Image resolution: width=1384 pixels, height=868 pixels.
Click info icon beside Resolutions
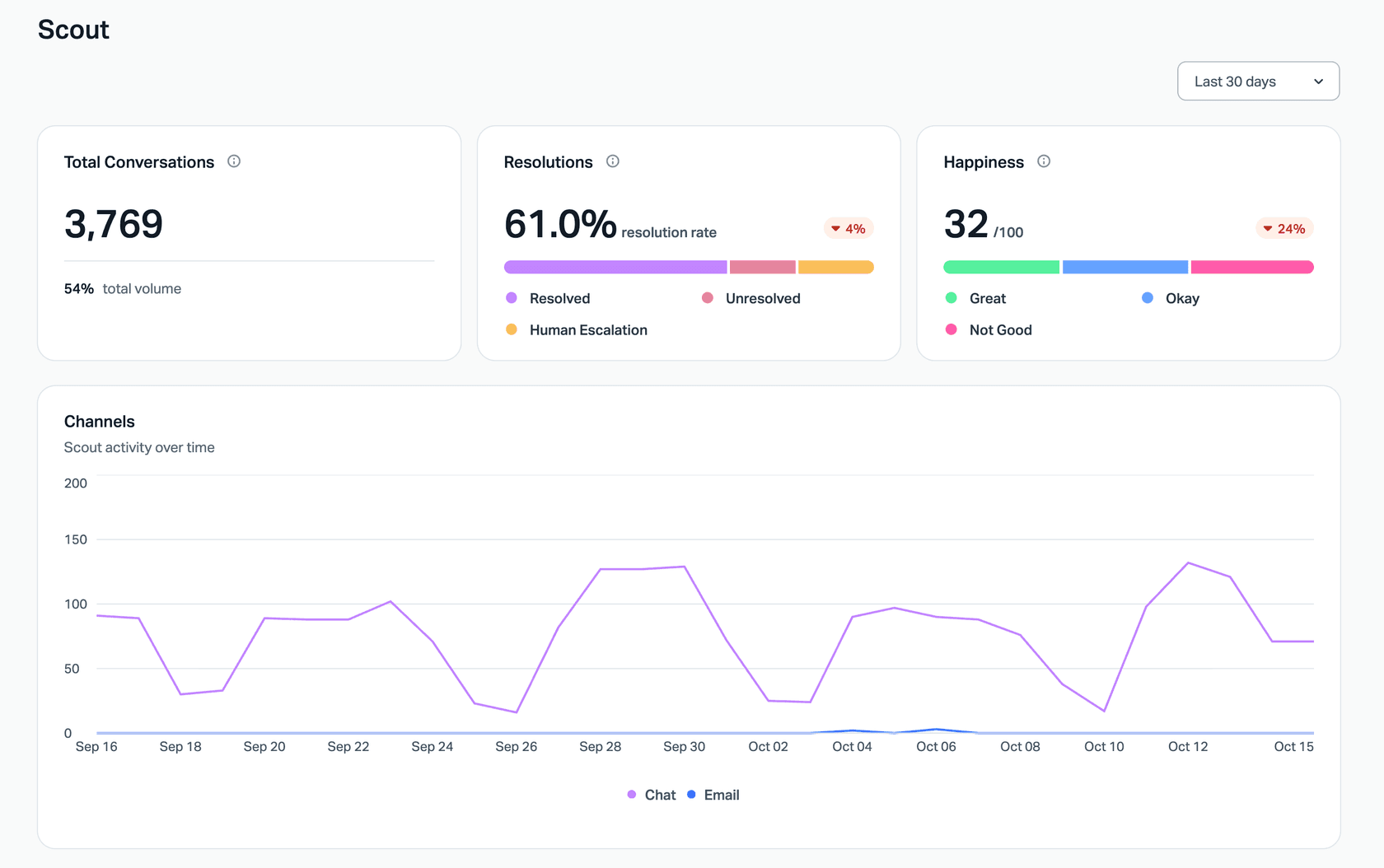click(613, 161)
